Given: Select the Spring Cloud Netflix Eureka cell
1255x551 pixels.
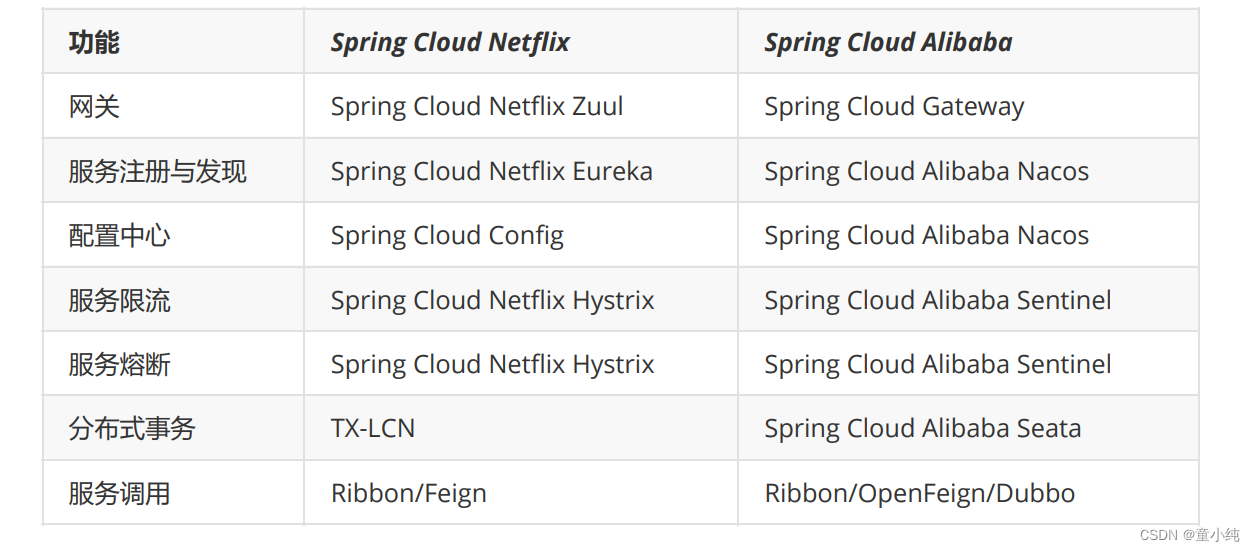Looking at the screenshot, I should (491, 171).
